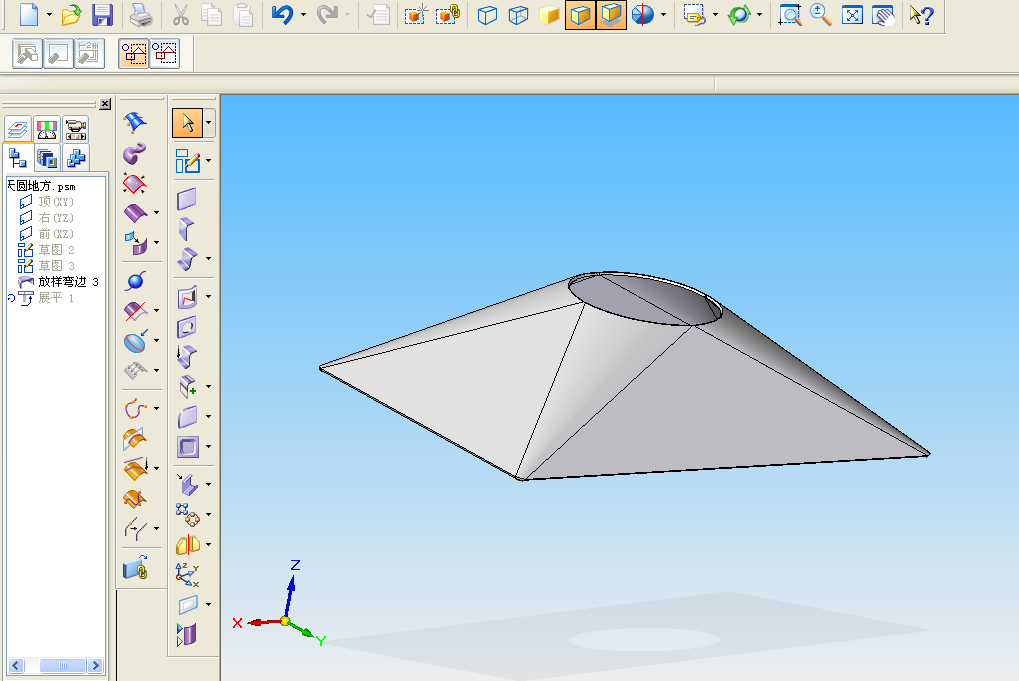This screenshot has width=1019, height=681.
Task: Toggle the red relationship display button
Action: click(x=165, y=53)
